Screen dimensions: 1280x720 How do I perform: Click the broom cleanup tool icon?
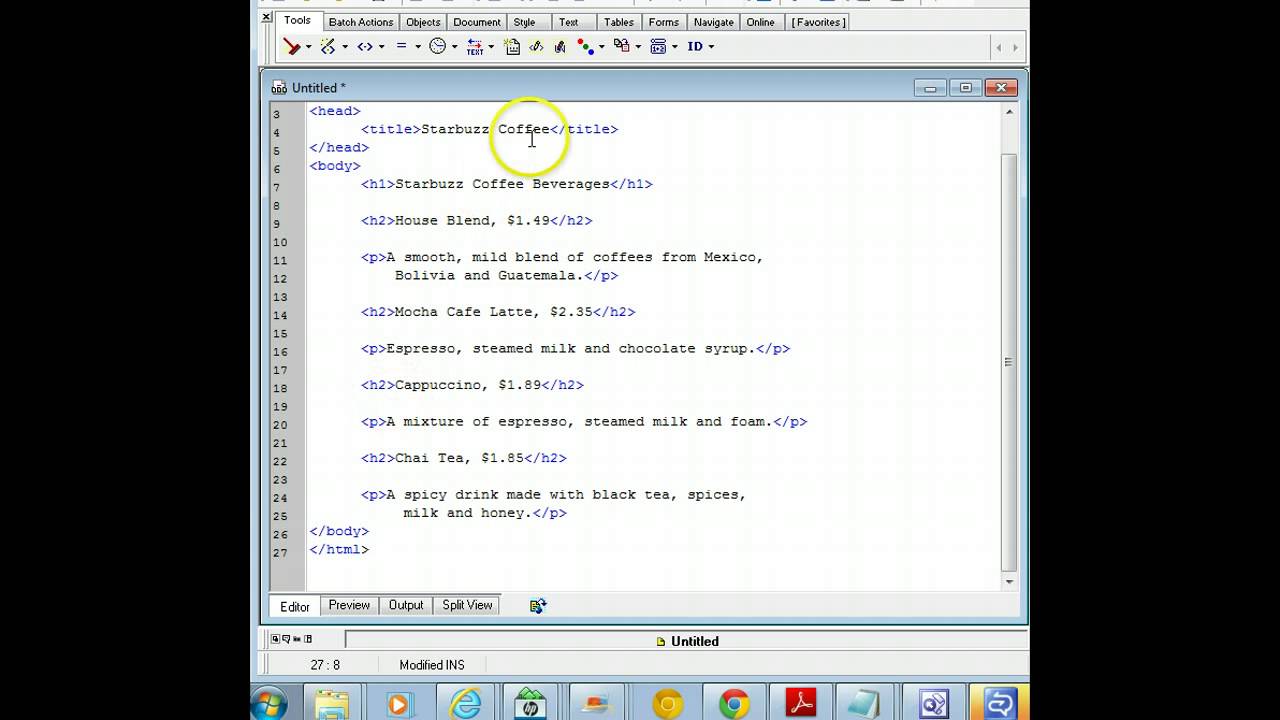[x=291, y=46]
